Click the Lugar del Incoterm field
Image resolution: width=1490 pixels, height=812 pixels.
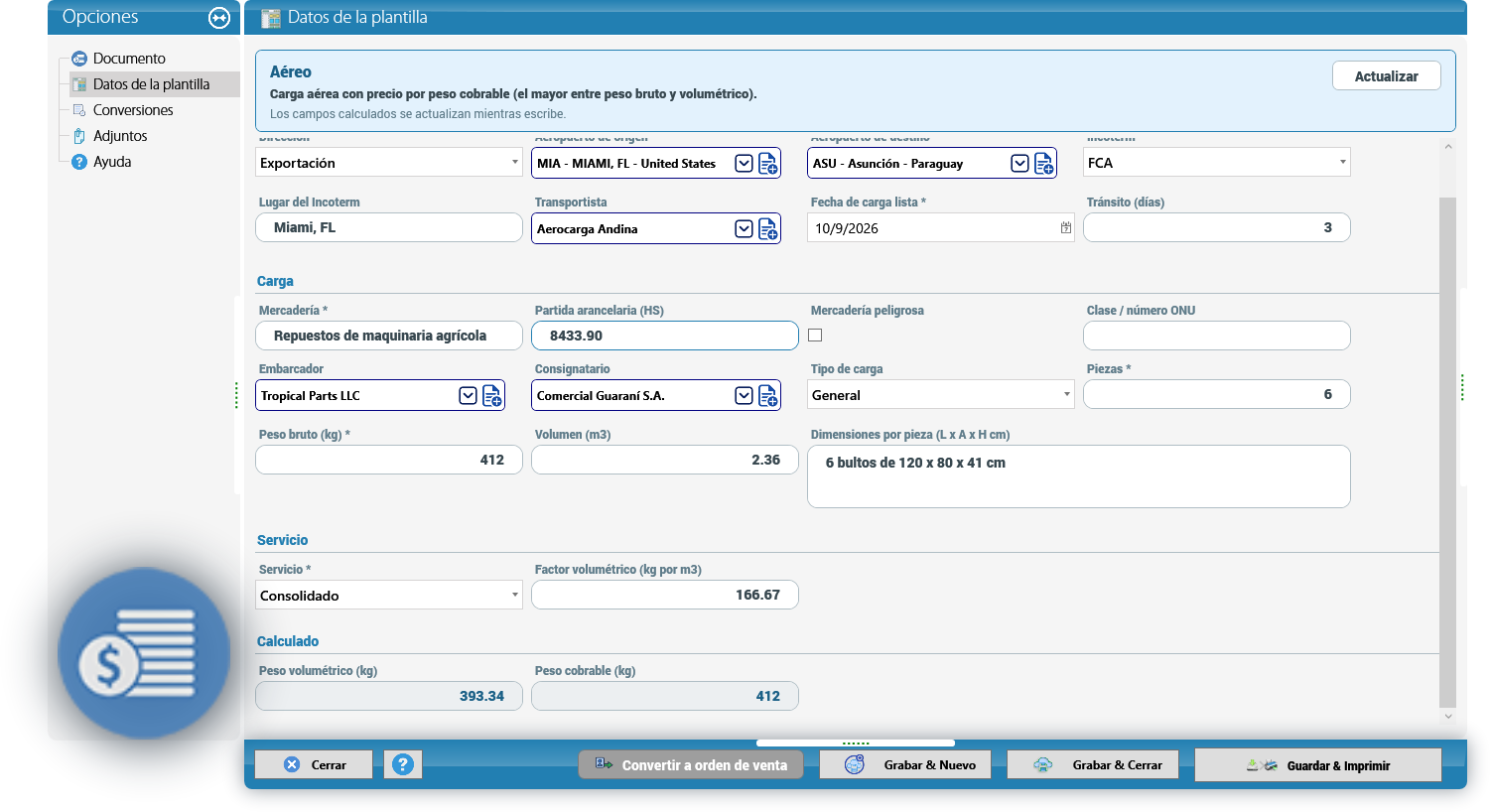389,227
